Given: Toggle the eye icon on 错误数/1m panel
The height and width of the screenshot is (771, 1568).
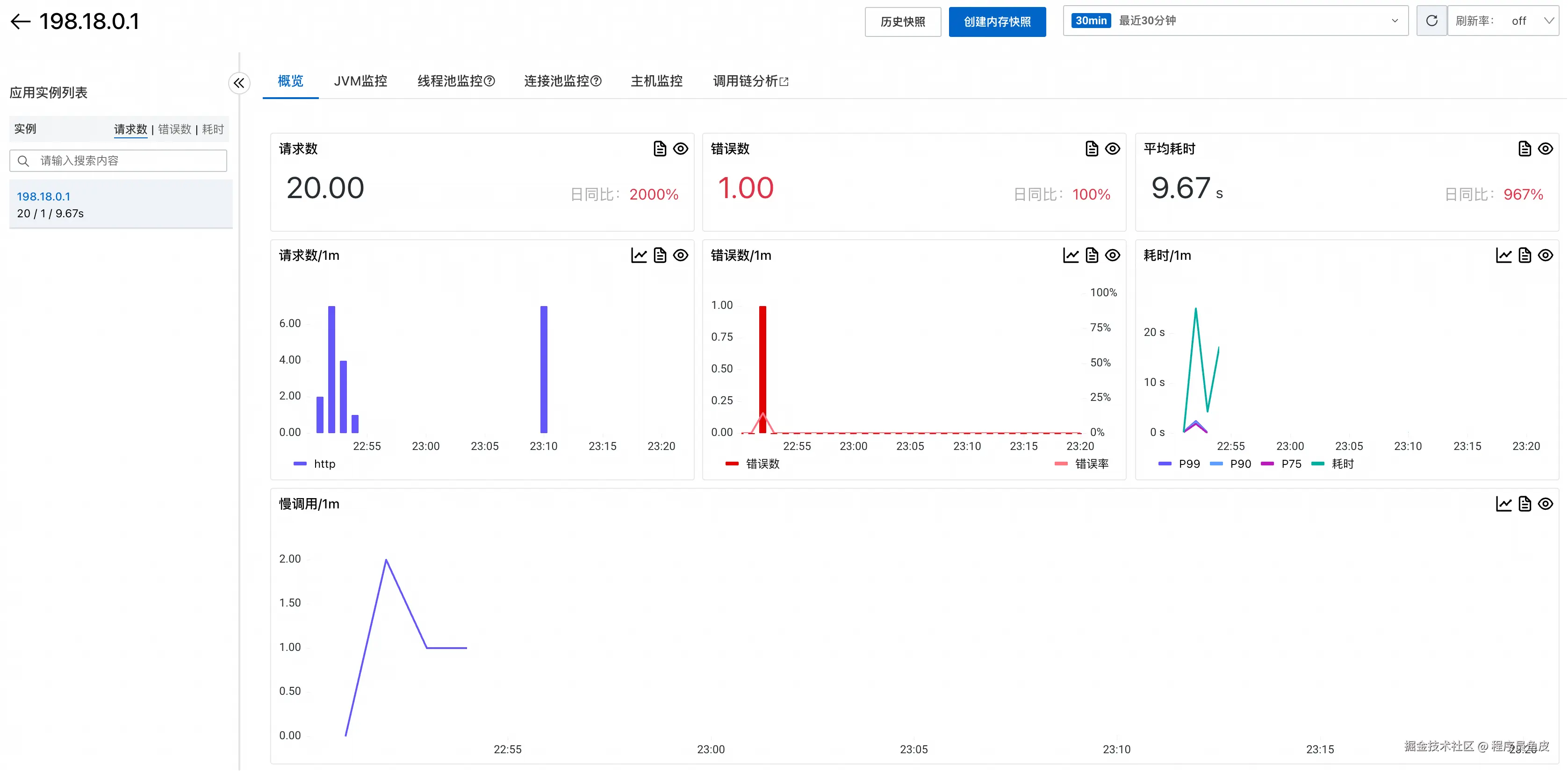Looking at the screenshot, I should [1112, 256].
